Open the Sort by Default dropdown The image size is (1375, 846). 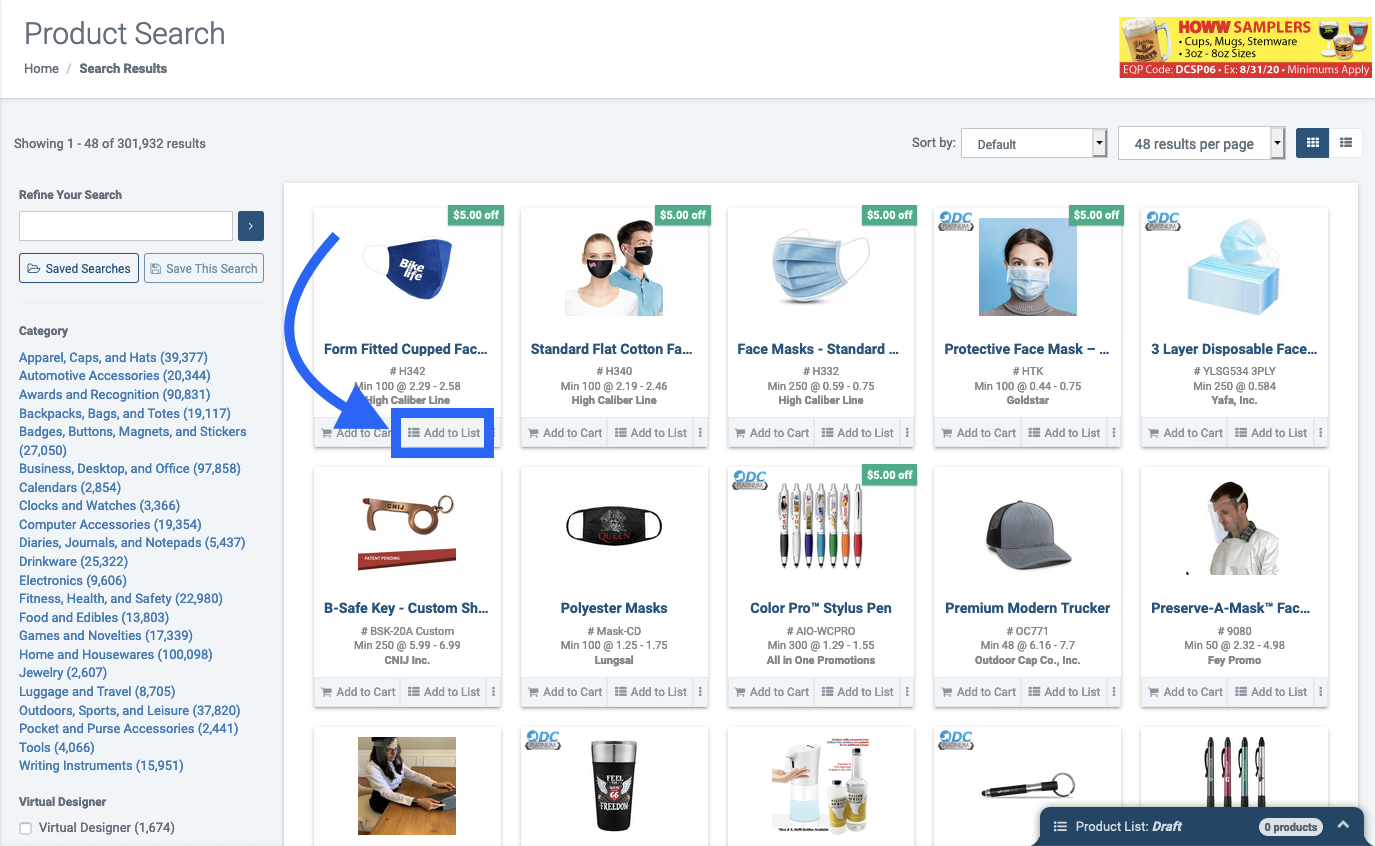(x=1034, y=144)
